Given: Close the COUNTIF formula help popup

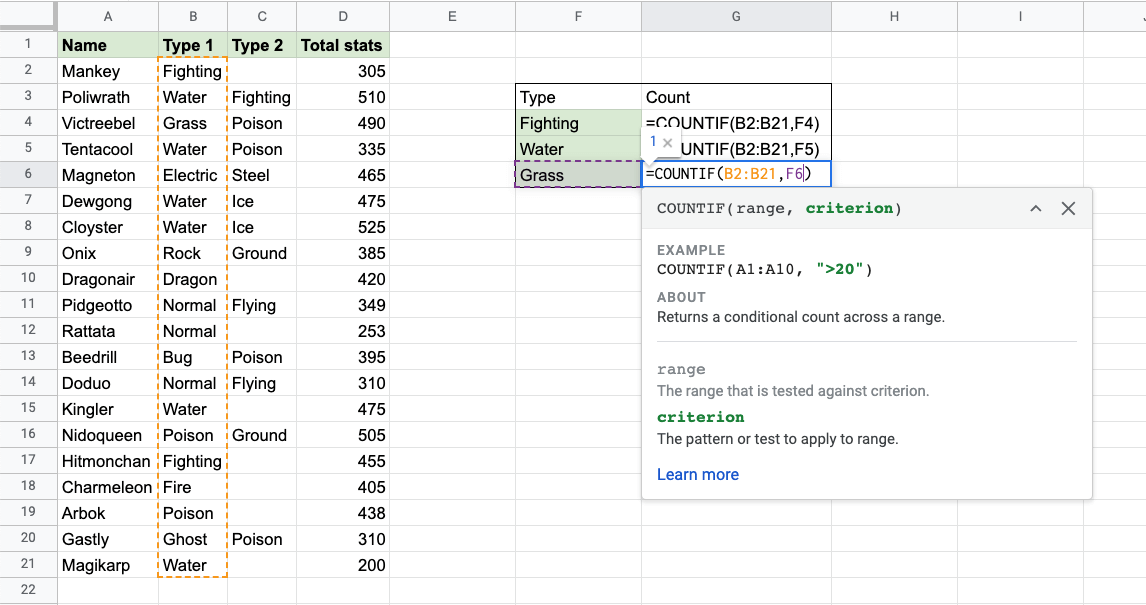Looking at the screenshot, I should point(1068,209).
